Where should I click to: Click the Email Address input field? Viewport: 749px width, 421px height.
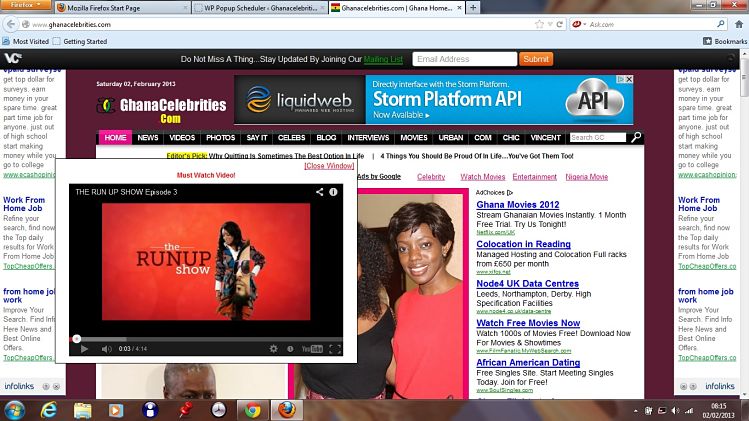(x=464, y=59)
